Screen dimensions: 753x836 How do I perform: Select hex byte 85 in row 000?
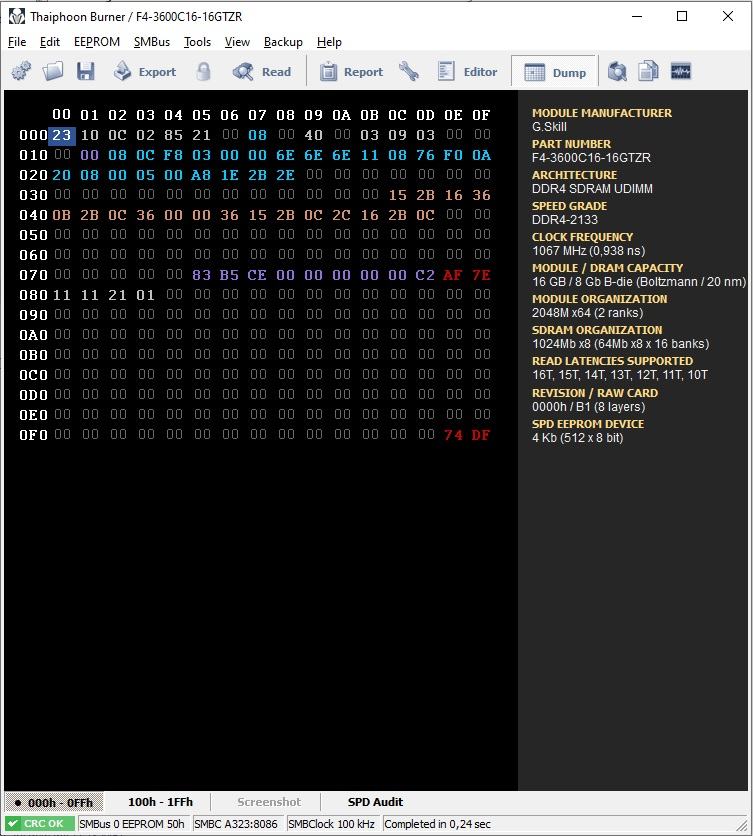pos(173,135)
